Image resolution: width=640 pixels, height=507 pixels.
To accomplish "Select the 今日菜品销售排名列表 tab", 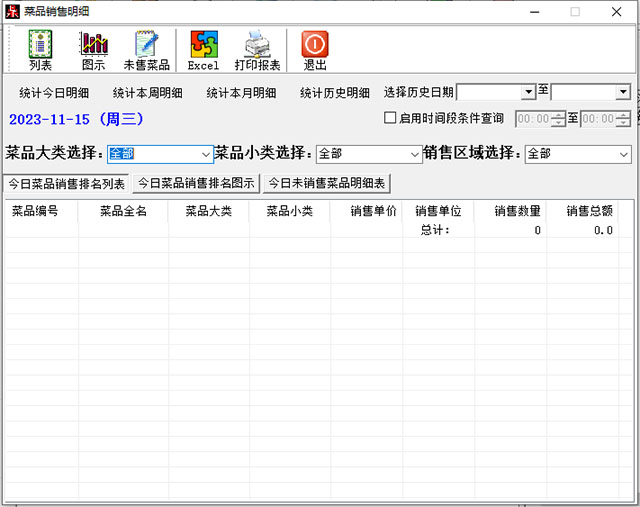I will (x=66, y=184).
